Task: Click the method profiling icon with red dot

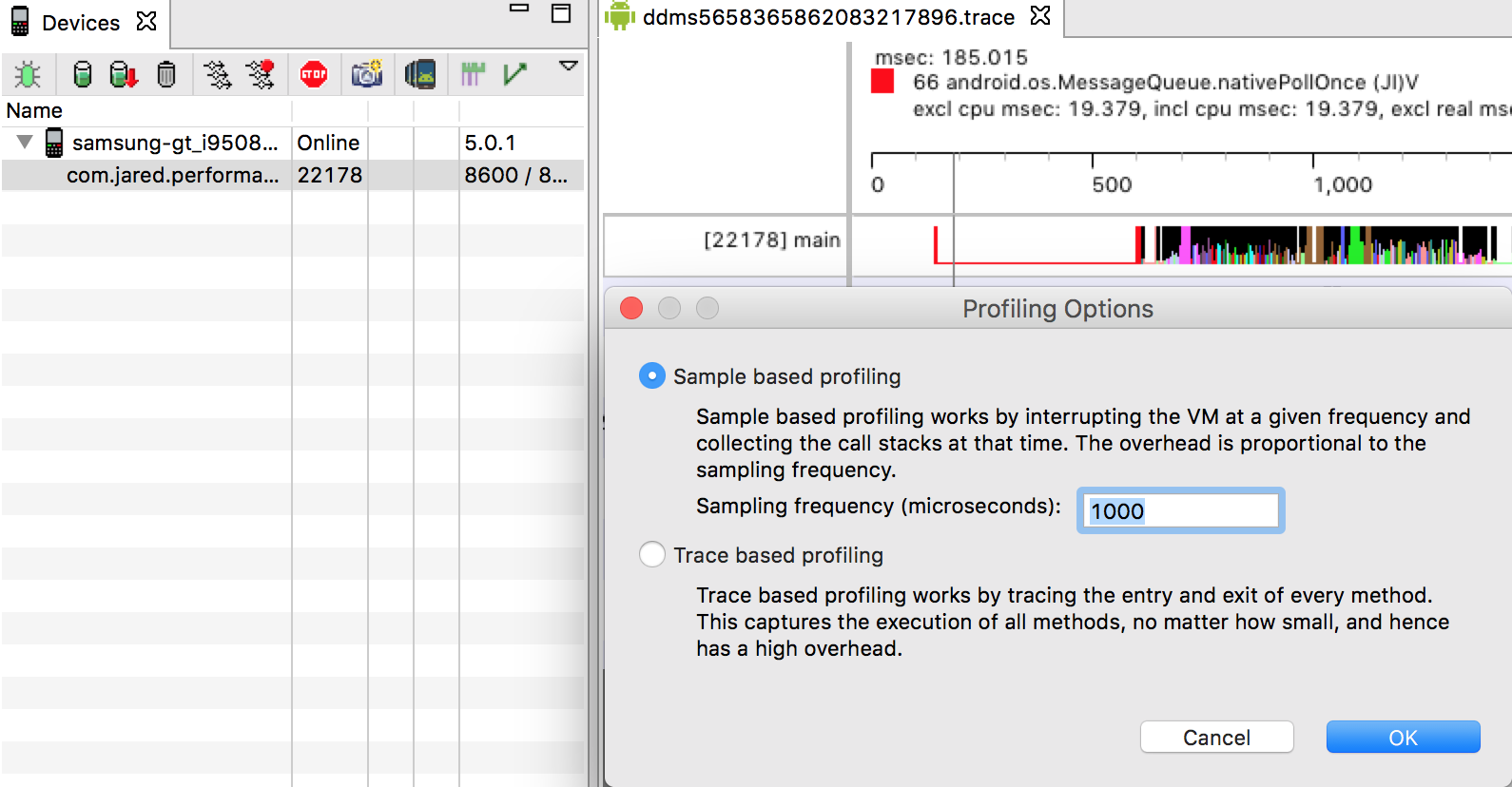Action: coord(261,74)
